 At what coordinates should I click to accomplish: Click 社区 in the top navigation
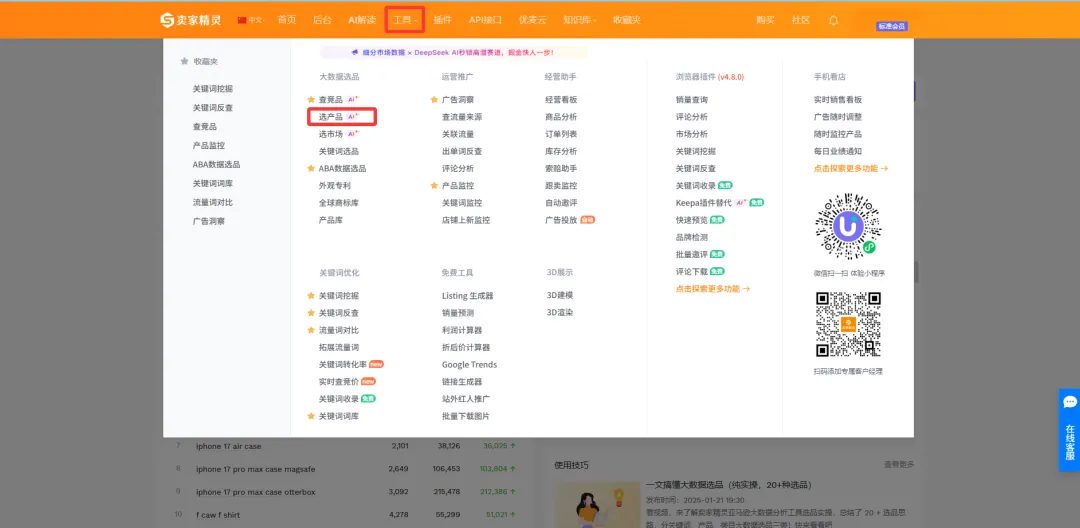(800, 20)
